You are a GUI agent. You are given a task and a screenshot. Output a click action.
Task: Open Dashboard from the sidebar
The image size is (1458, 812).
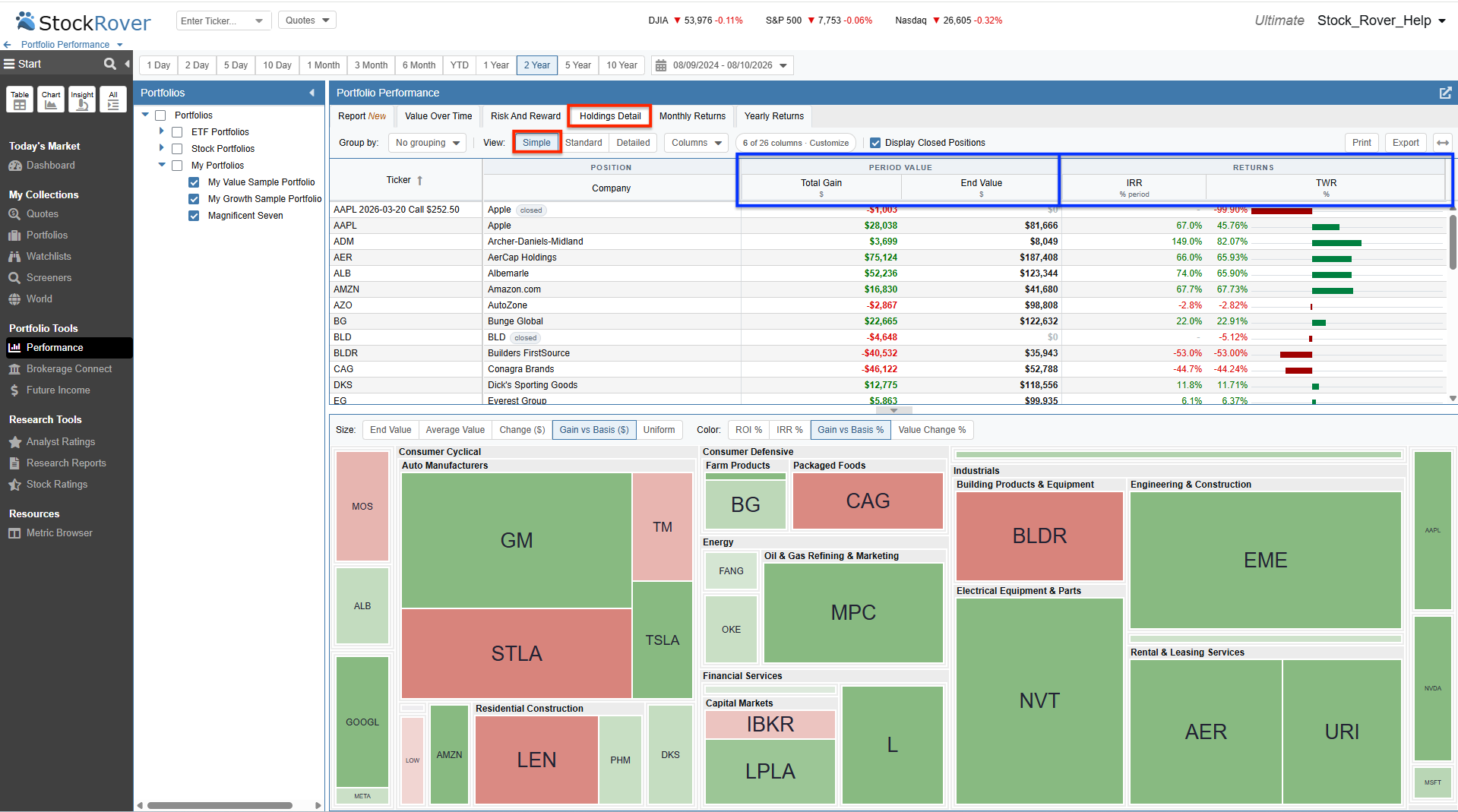pyautogui.click(x=50, y=166)
